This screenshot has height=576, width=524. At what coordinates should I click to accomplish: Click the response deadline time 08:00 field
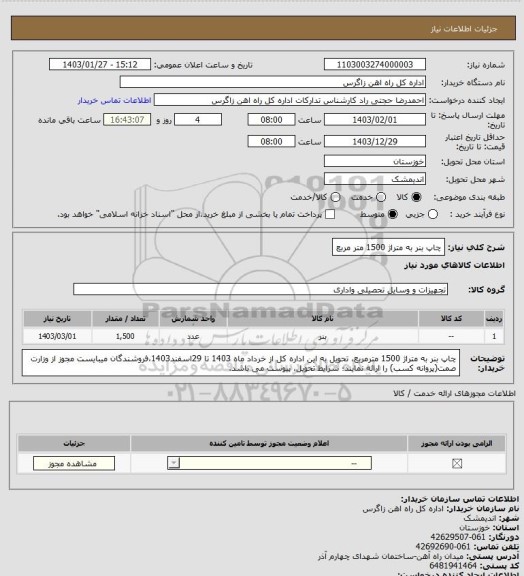pyautogui.click(x=271, y=120)
